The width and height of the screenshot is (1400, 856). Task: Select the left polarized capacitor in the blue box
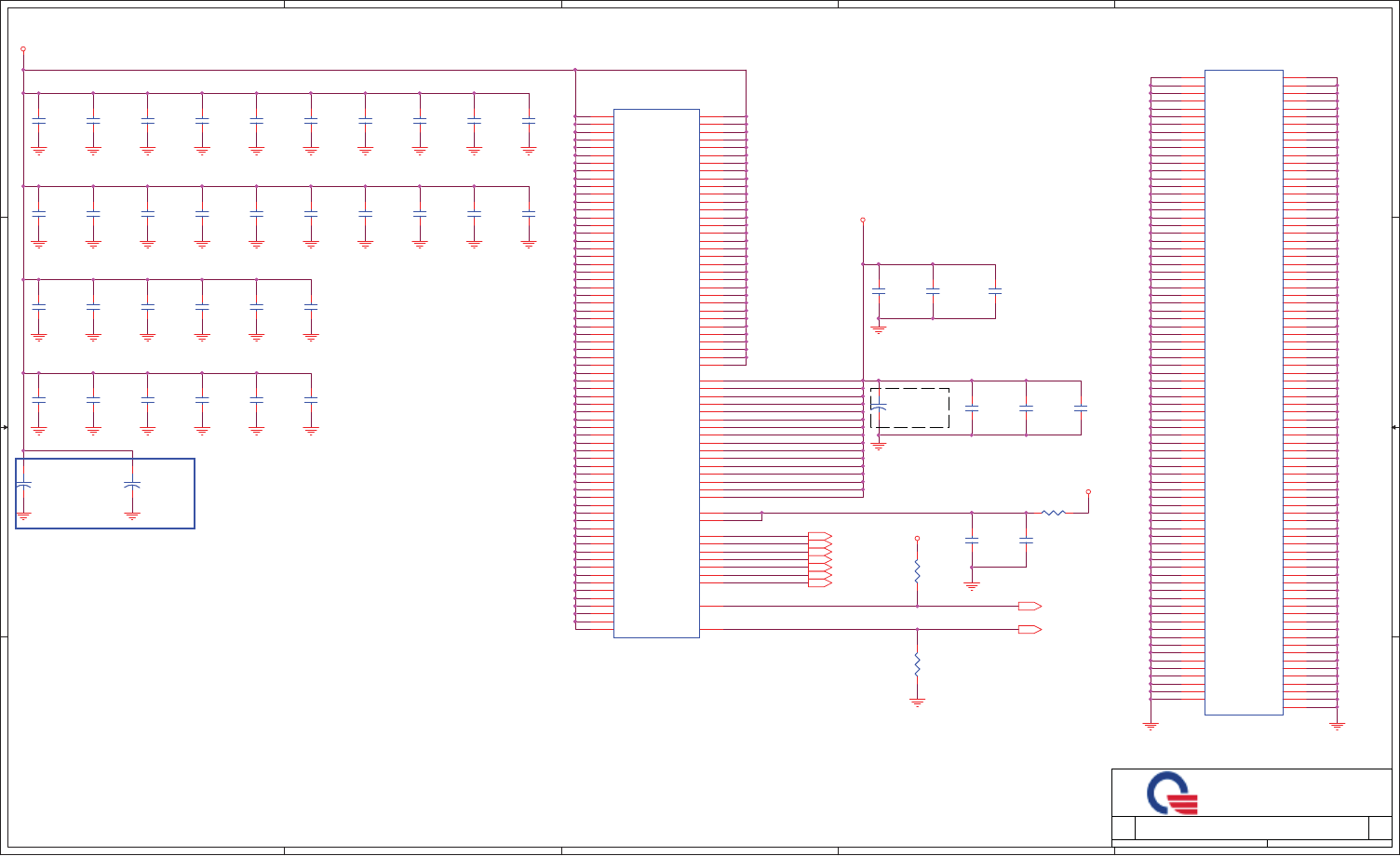(23, 486)
